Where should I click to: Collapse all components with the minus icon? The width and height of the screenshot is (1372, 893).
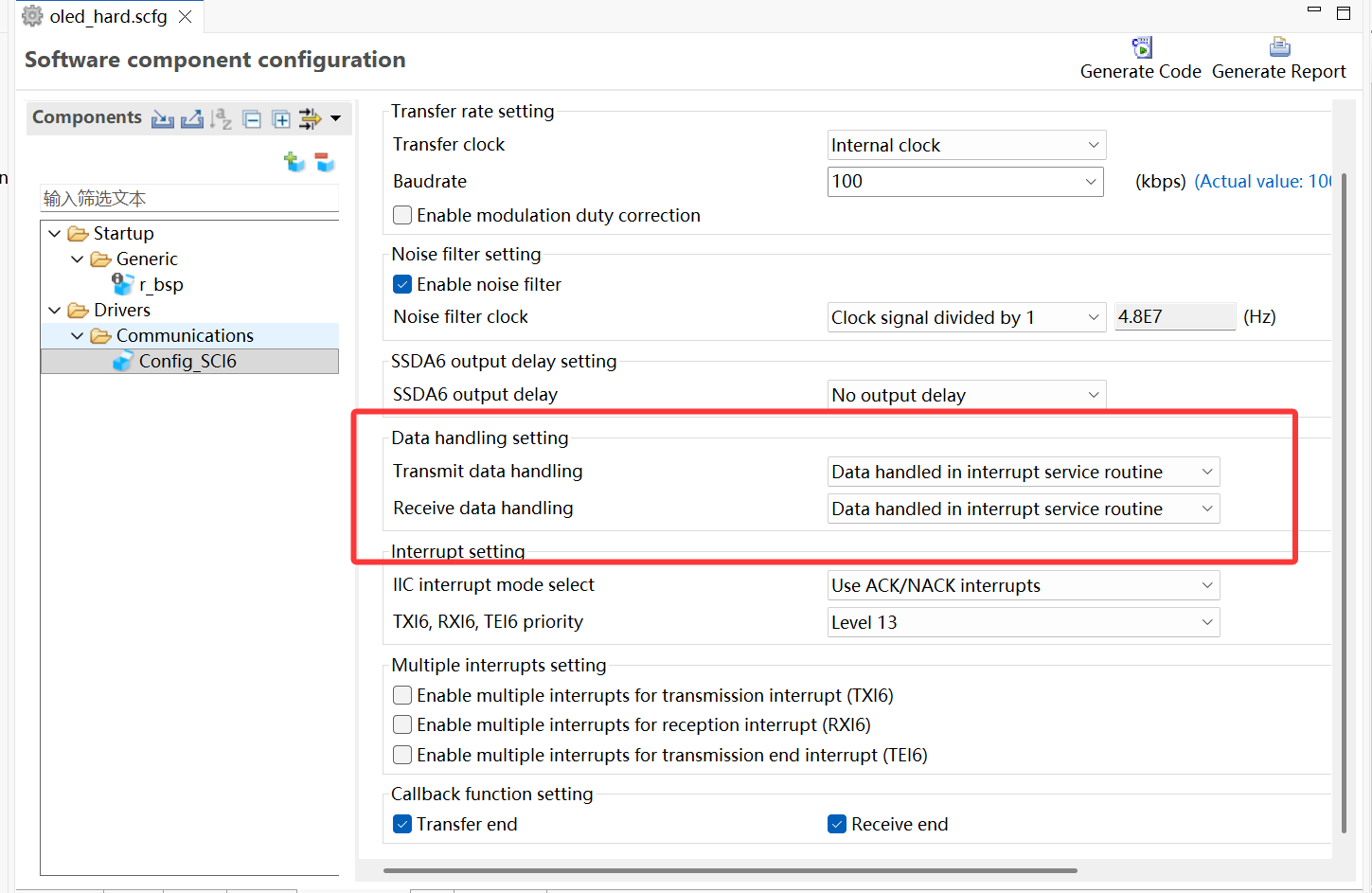tap(252, 119)
